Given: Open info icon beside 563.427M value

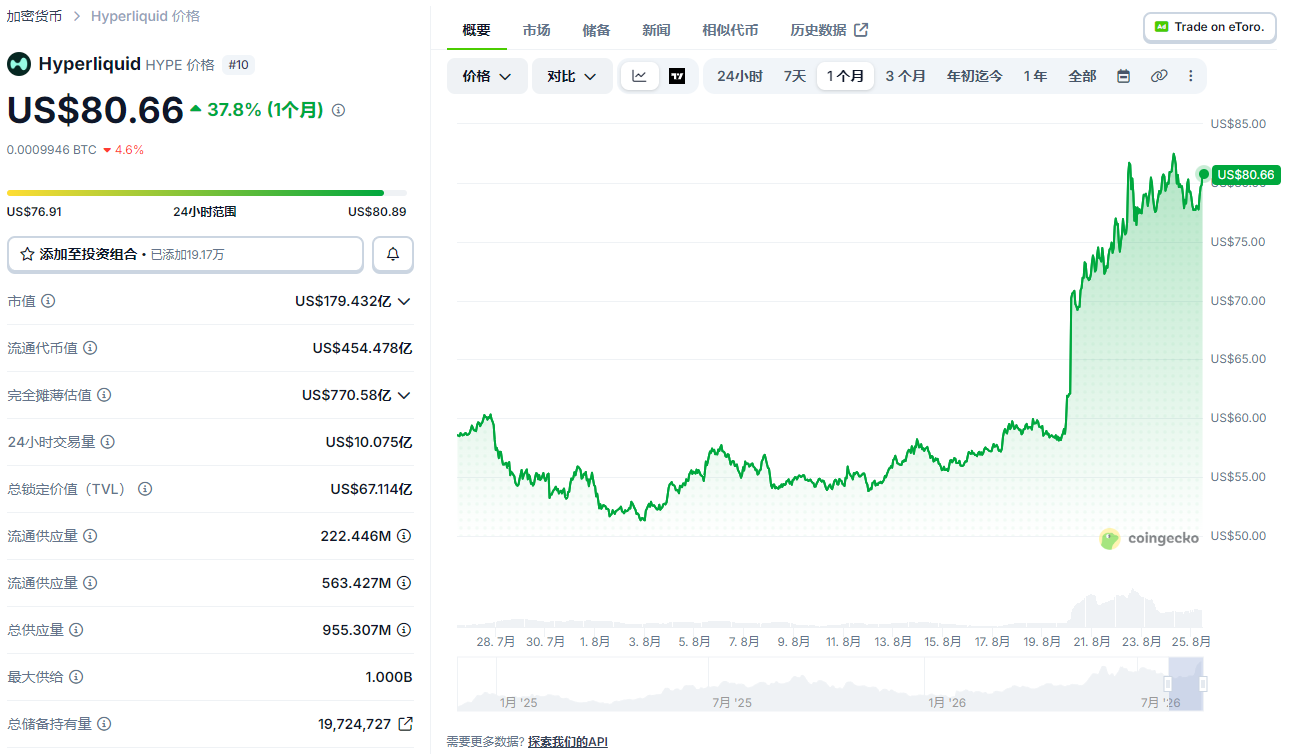Looking at the screenshot, I should 404,583.
